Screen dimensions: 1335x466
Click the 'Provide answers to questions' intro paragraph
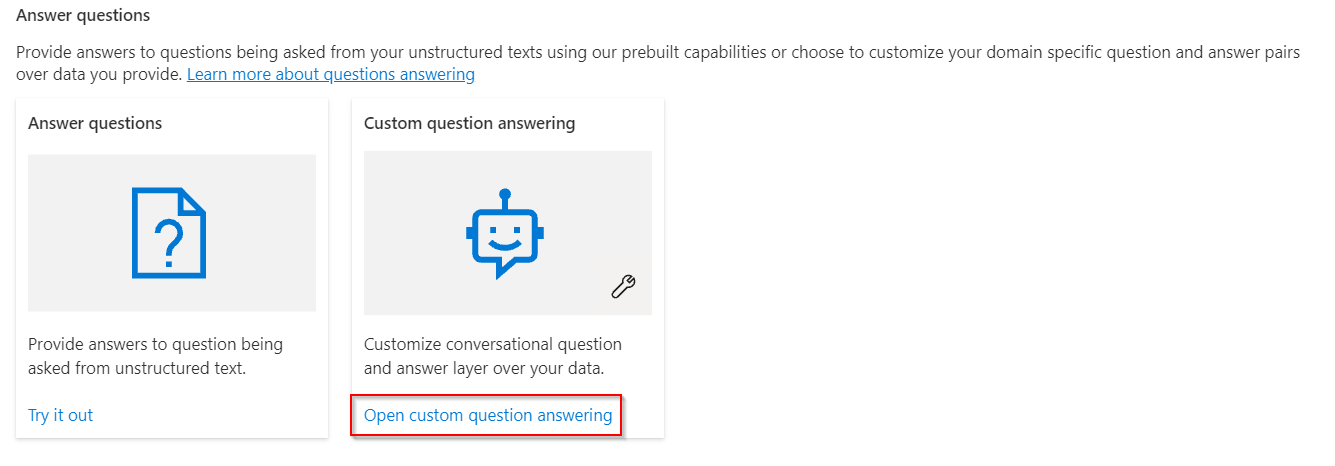tap(600, 53)
